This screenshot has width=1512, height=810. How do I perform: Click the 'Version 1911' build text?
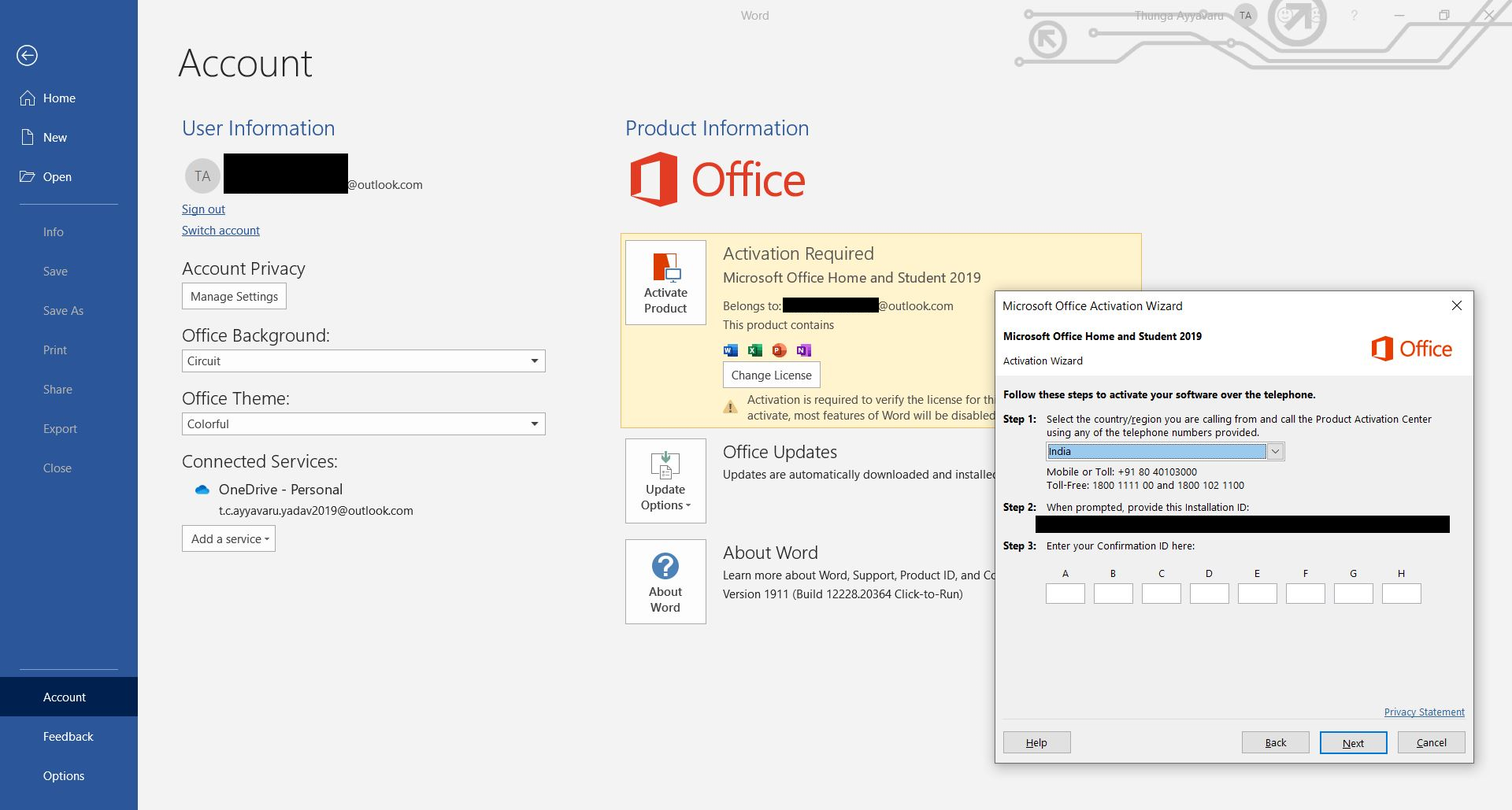tap(843, 594)
